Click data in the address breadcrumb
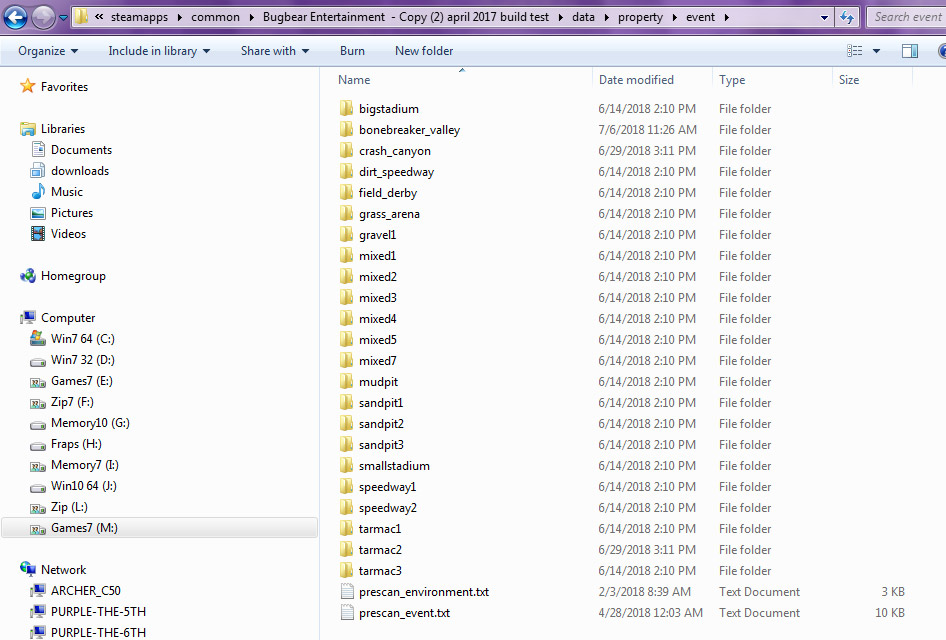 (583, 17)
